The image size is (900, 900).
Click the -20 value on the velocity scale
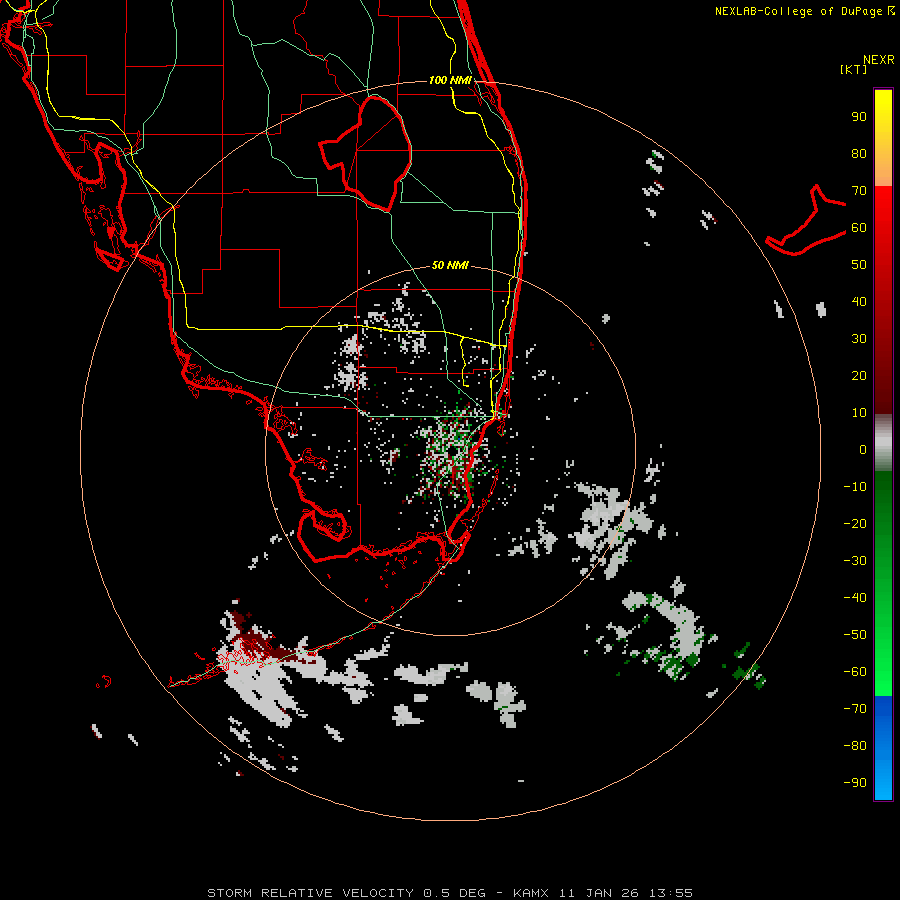[855, 524]
